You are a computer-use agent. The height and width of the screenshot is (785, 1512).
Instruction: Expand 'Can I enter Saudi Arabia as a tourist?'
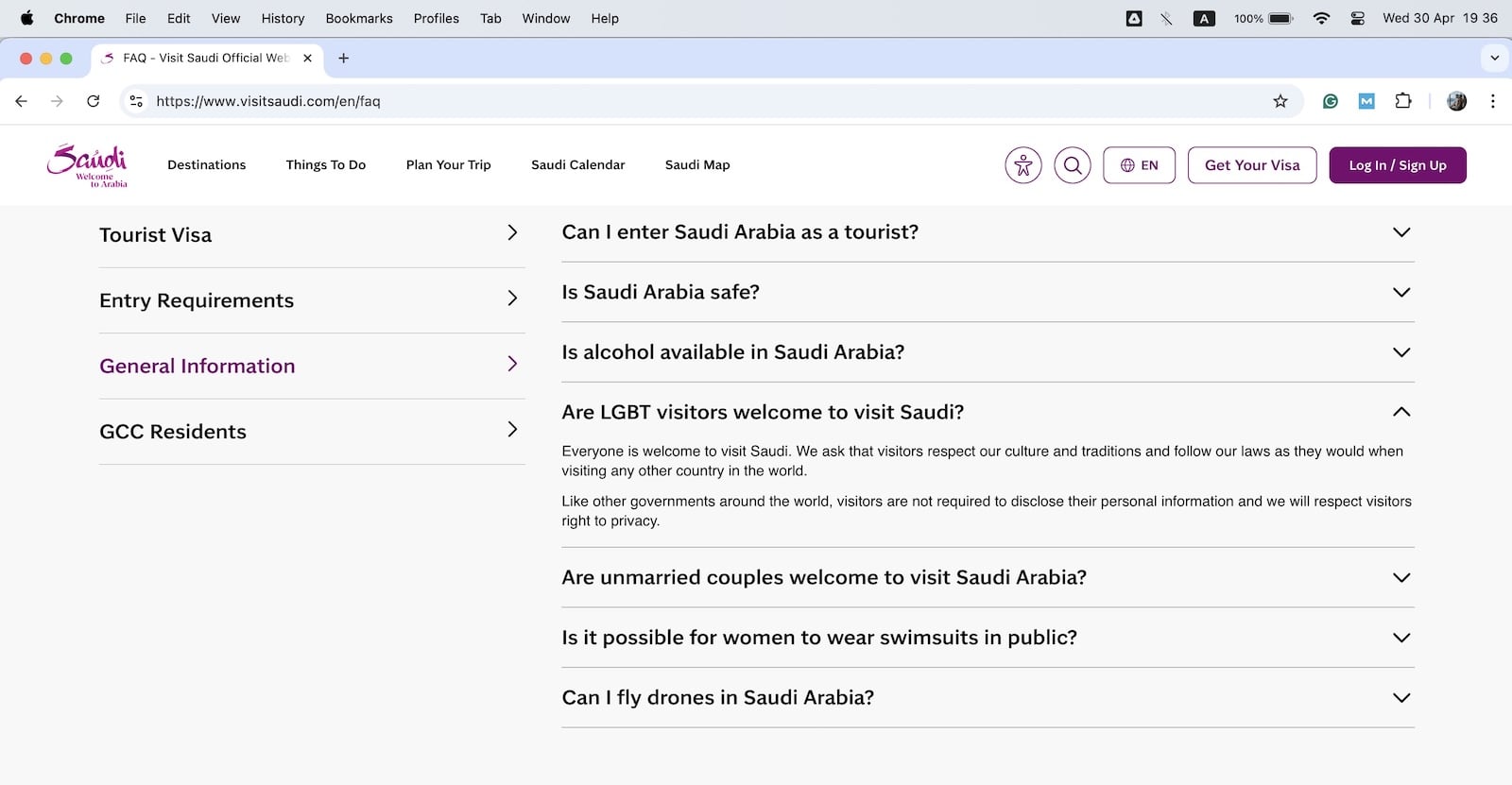click(x=988, y=232)
